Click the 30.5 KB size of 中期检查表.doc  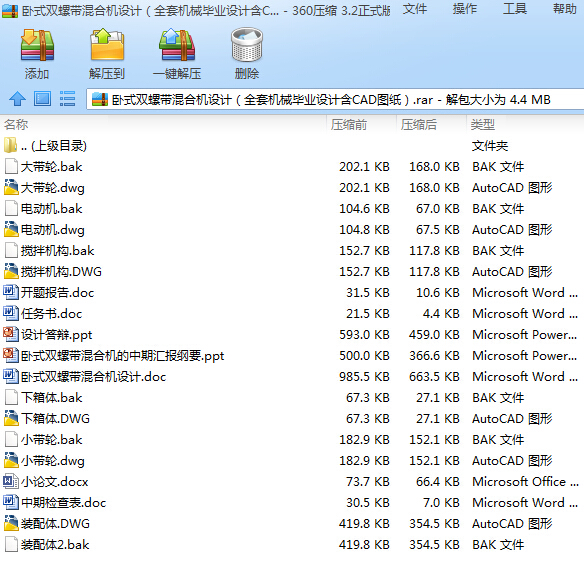(x=368, y=502)
